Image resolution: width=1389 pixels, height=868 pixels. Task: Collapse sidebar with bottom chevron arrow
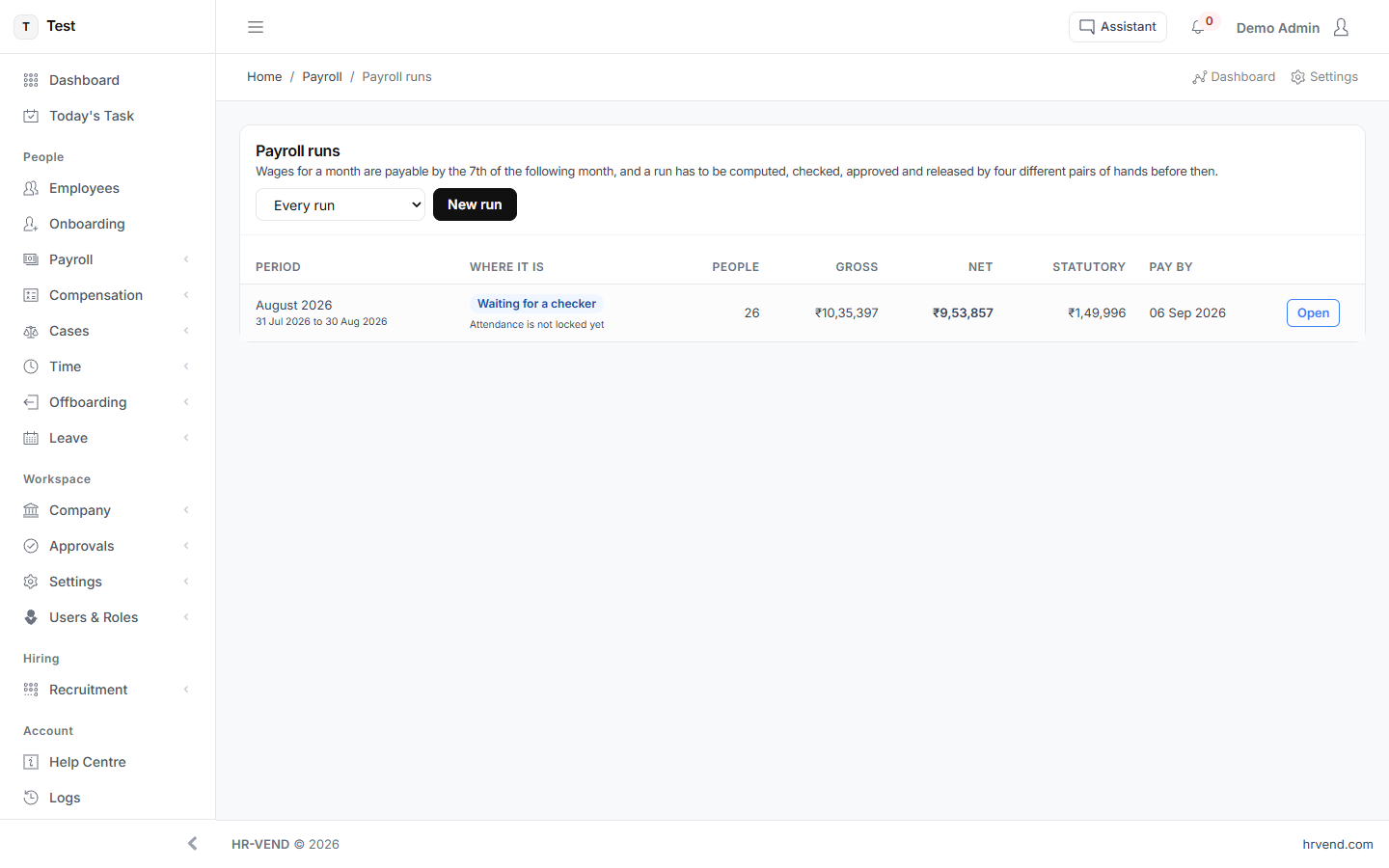[x=193, y=844]
